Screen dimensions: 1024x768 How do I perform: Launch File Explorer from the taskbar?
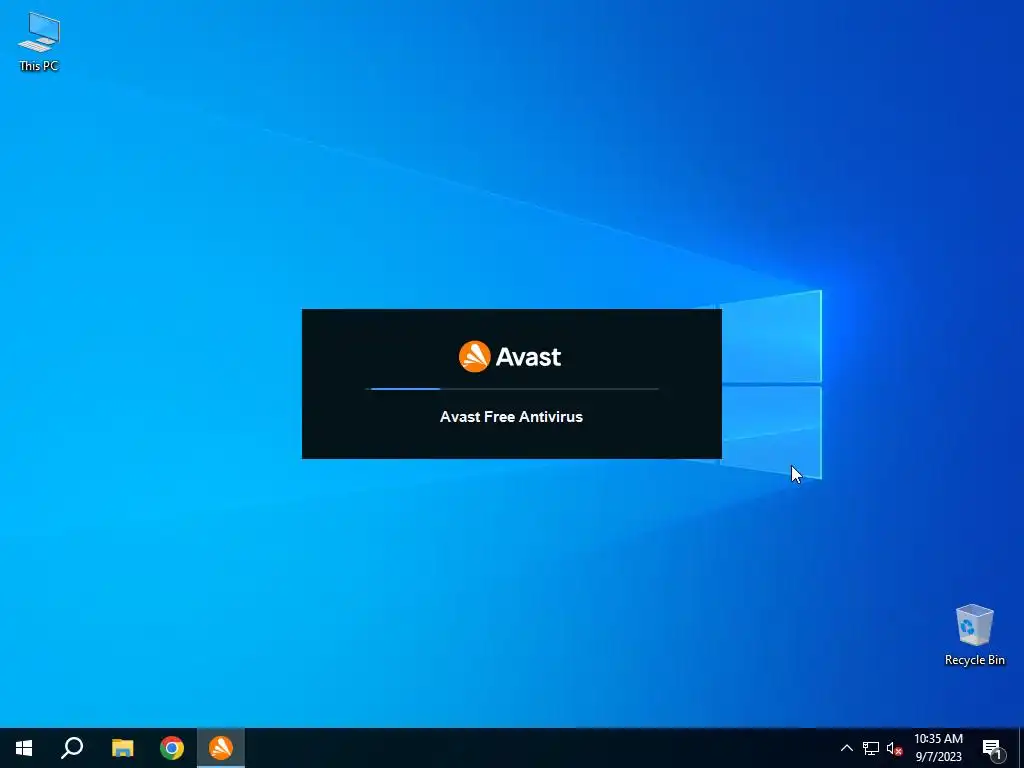pyautogui.click(x=122, y=748)
